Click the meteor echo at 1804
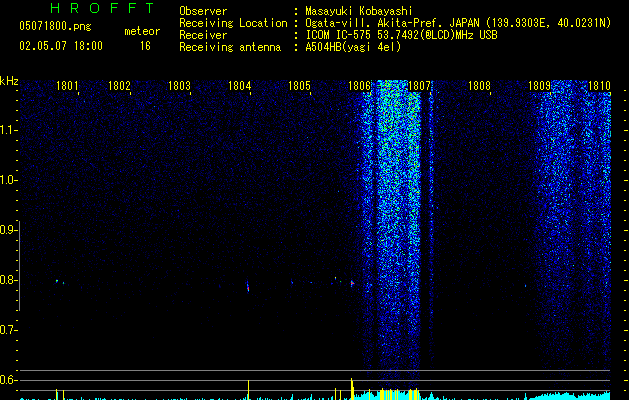The width and height of the screenshot is (629, 400). tap(248, 286)
